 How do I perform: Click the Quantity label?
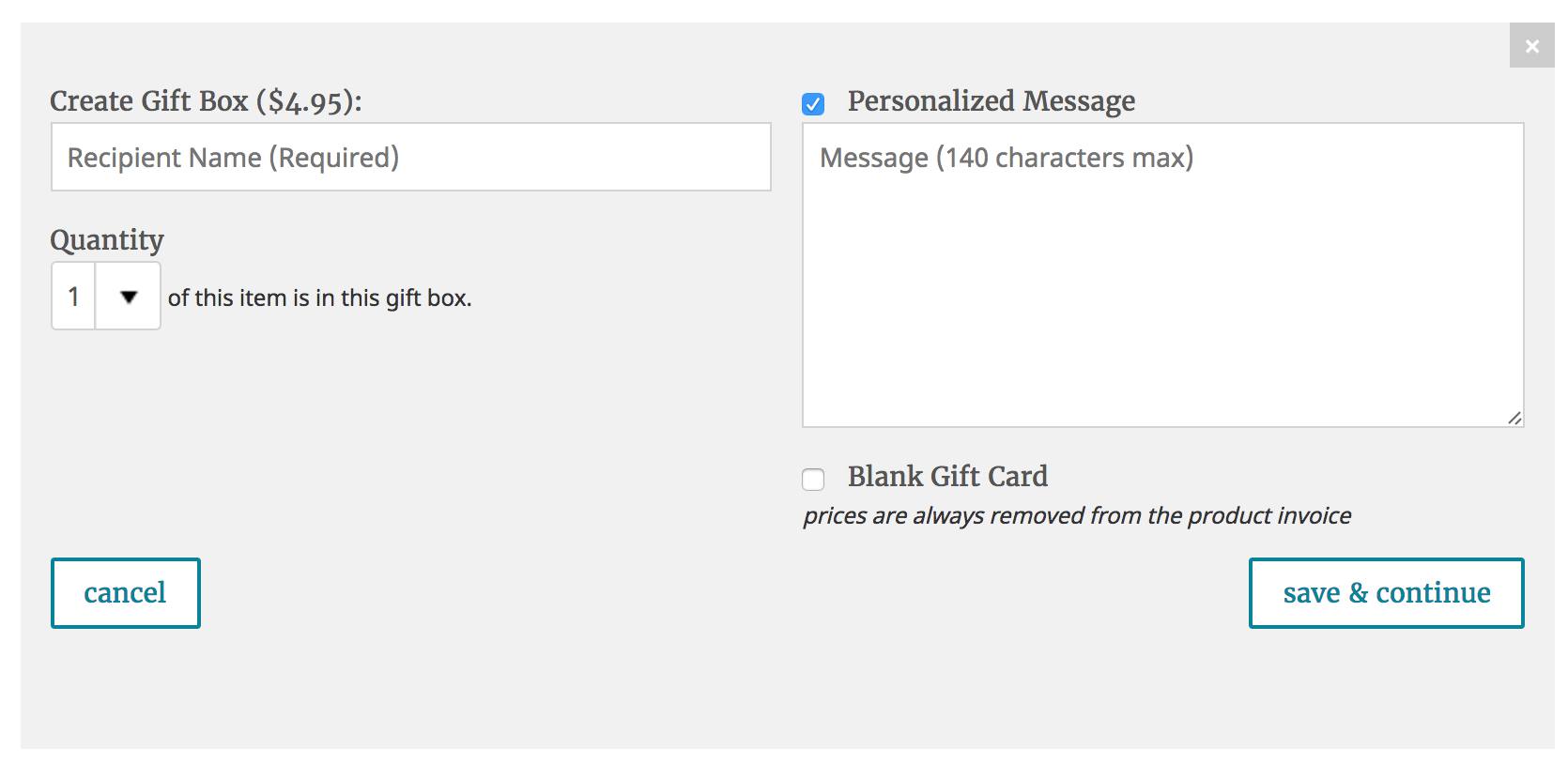point(107,240)
